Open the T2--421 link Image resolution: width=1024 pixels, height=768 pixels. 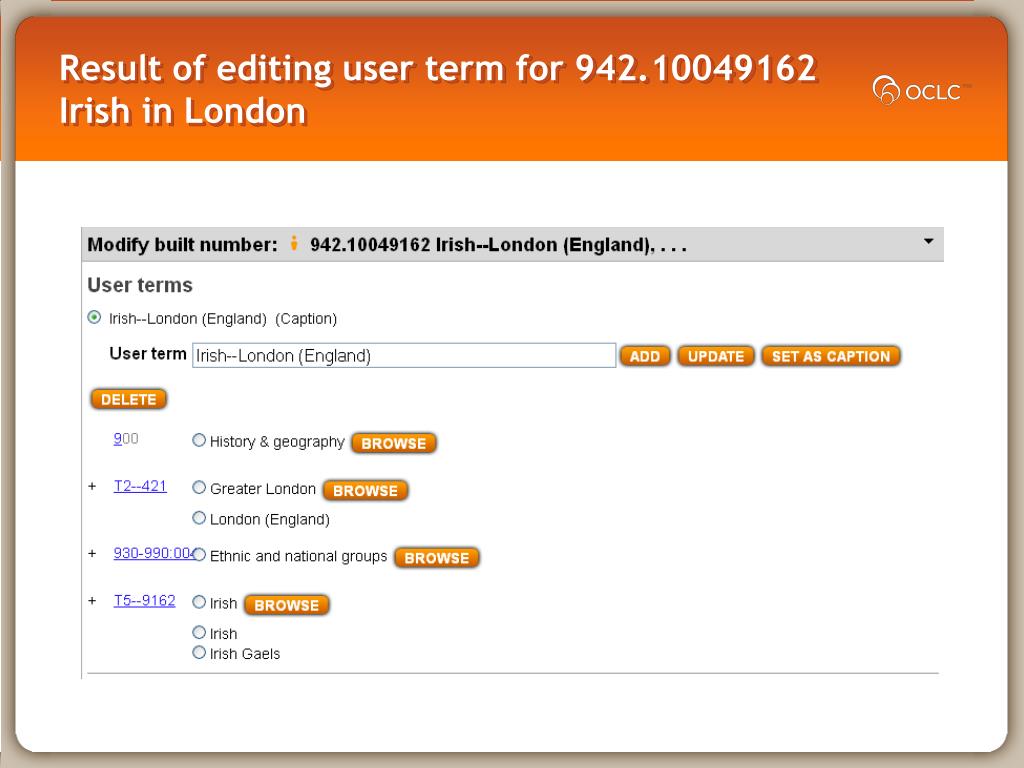140,486
